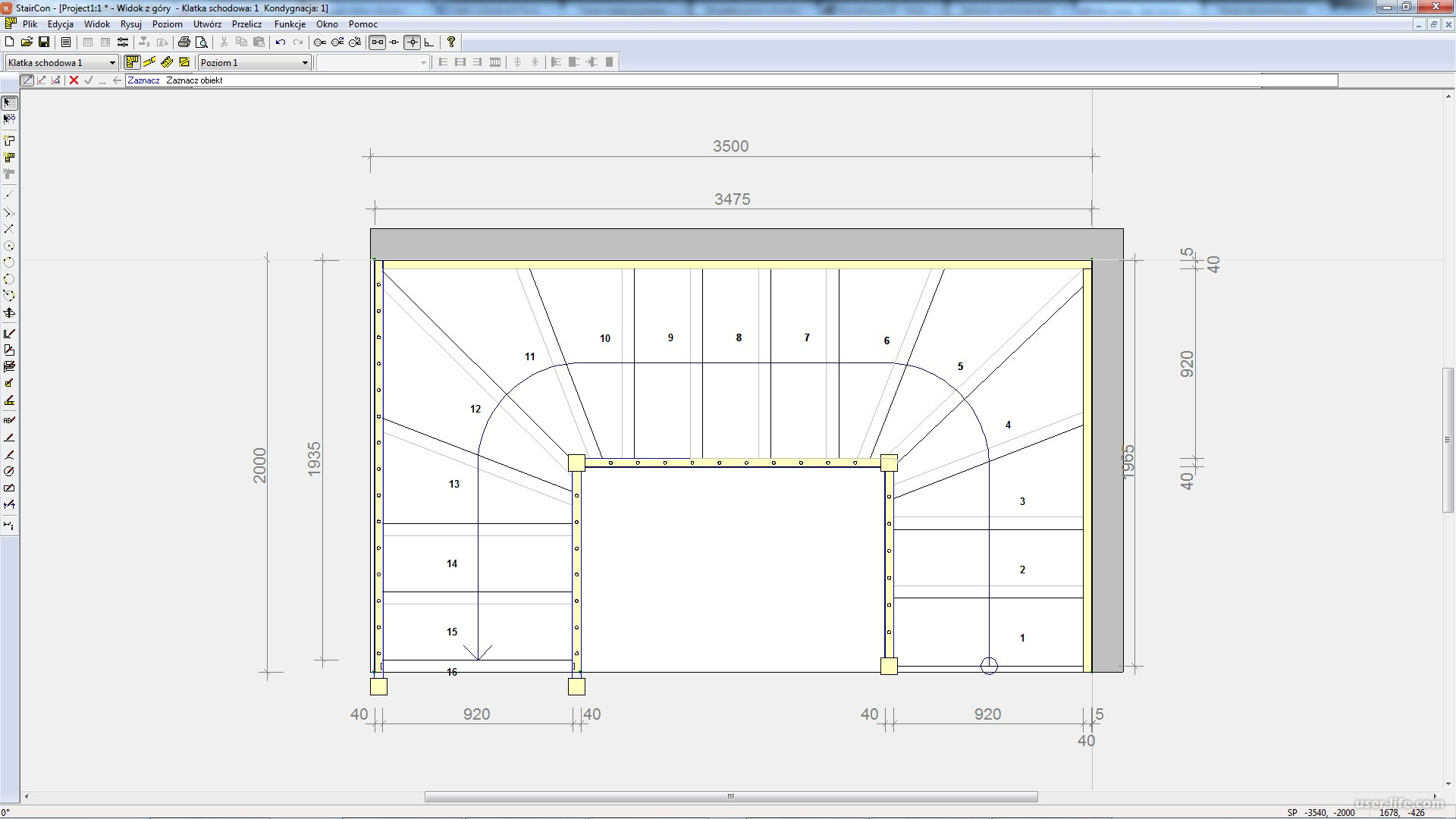Open the Poziom menu
The height and width of the screenshot is (819, 1456).
pos(167,24)
